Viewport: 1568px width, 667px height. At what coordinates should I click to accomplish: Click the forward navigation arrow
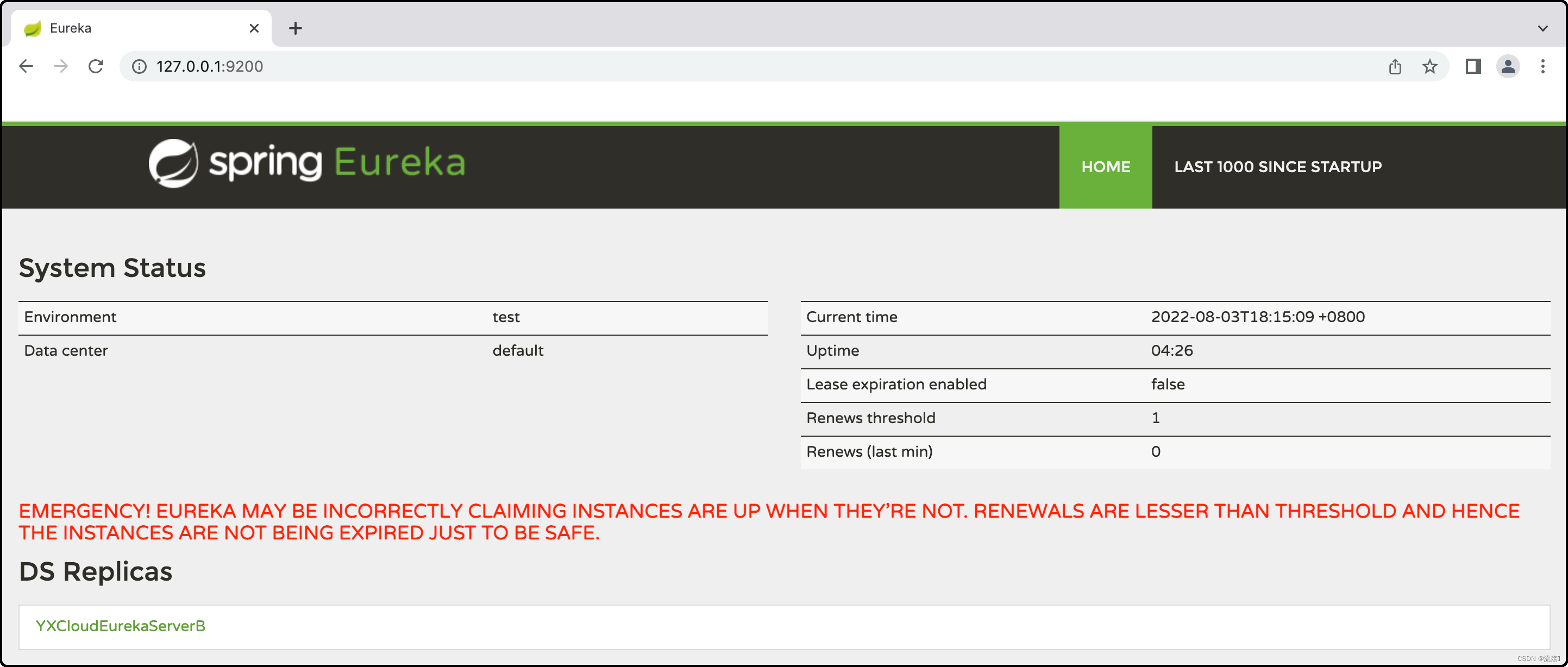click(x=61, y=66)
